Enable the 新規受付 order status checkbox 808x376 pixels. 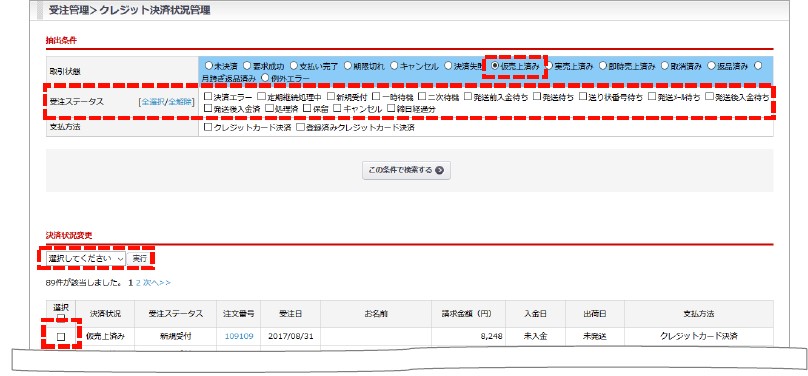click(x=331, y=96)
